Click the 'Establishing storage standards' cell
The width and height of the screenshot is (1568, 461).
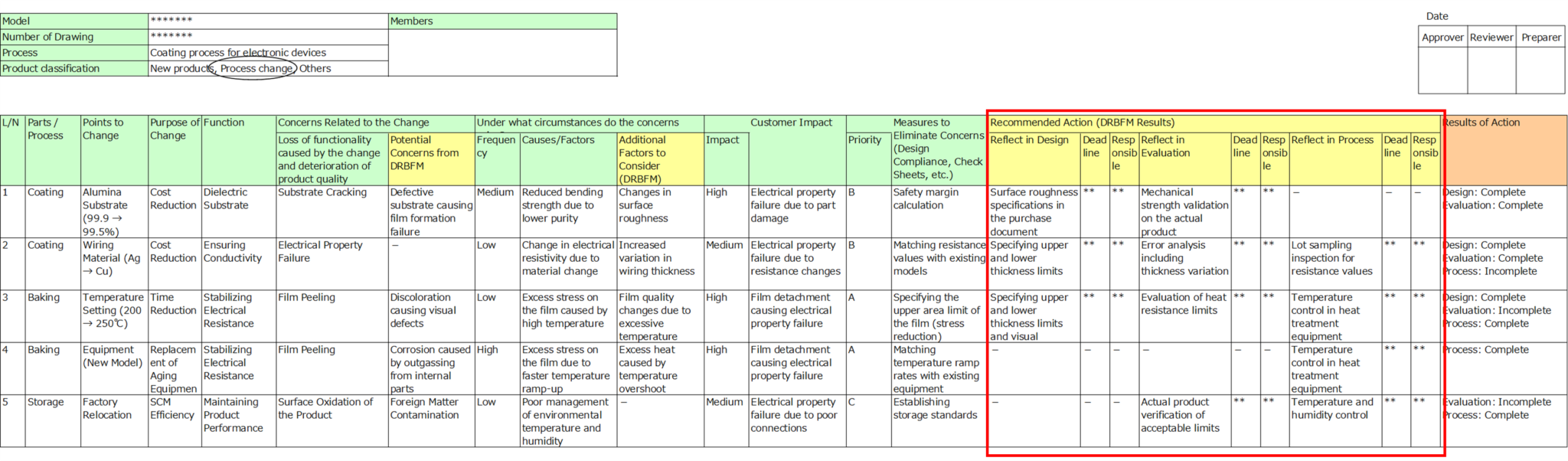click(x=939, y=420)
